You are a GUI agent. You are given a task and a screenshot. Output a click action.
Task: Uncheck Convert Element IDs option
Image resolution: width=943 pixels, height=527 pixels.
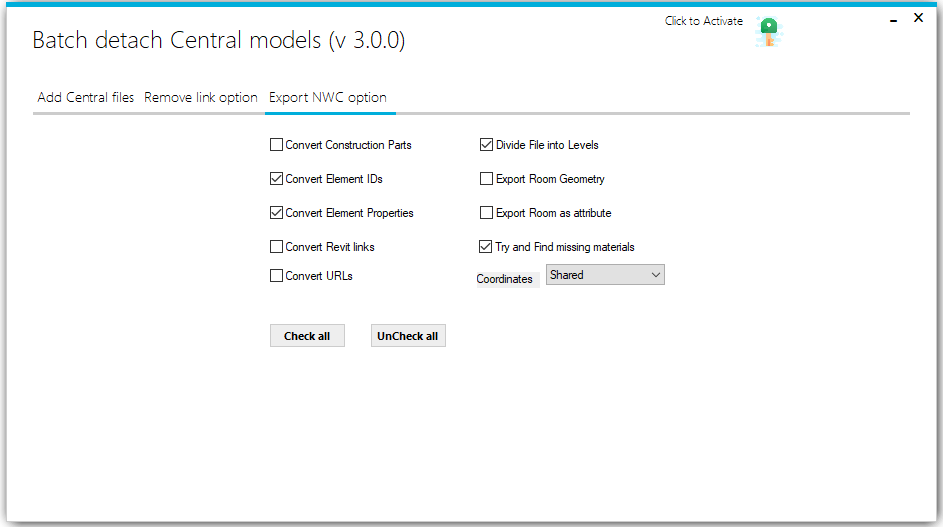[x=277, y=179]
